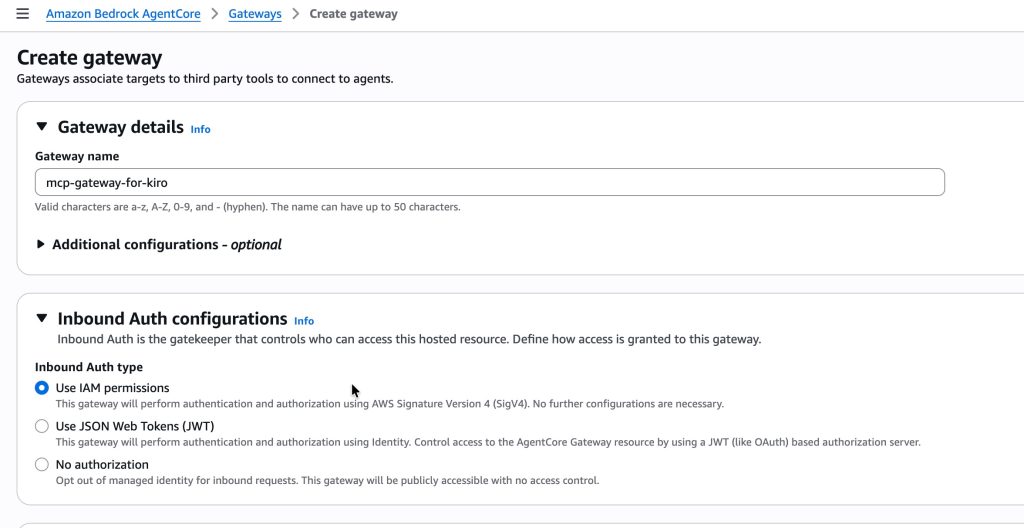1024x528 pixels.
Task: Open the side navigation hamburger menu
Action: coord(22,14)
